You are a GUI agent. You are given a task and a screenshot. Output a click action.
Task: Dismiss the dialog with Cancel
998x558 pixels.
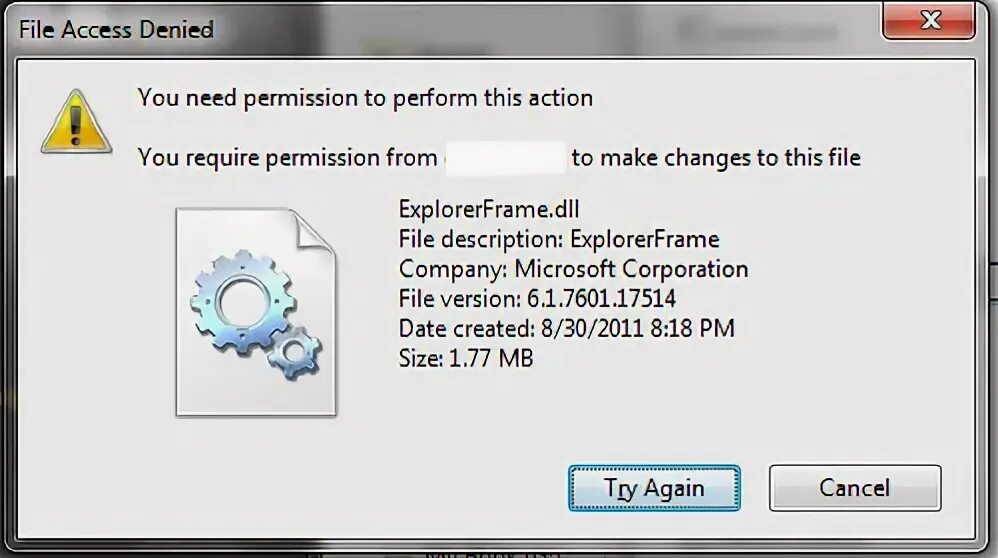click(x=855, y=488)
